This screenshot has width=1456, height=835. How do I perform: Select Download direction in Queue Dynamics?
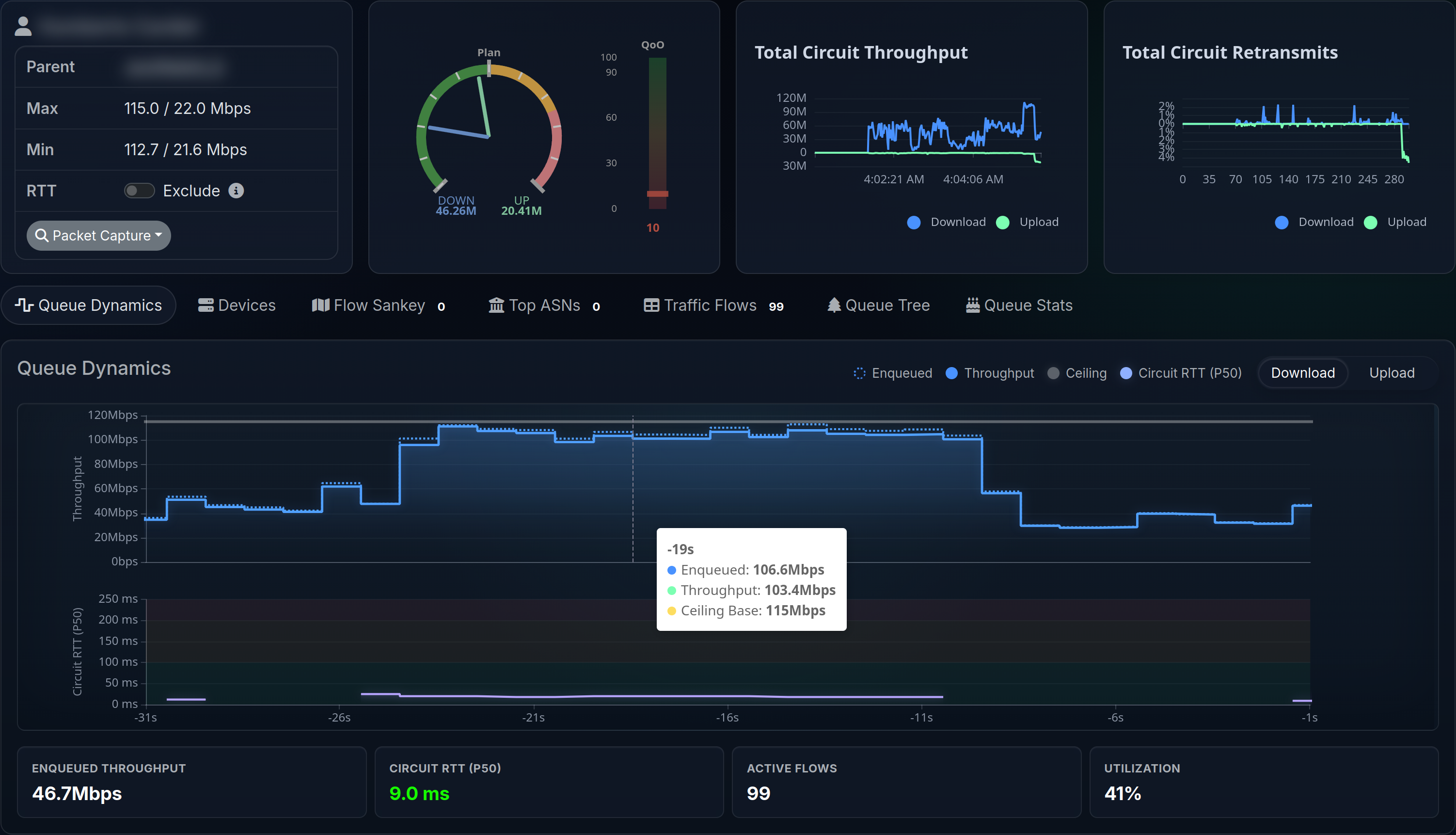click(1302, 373)
